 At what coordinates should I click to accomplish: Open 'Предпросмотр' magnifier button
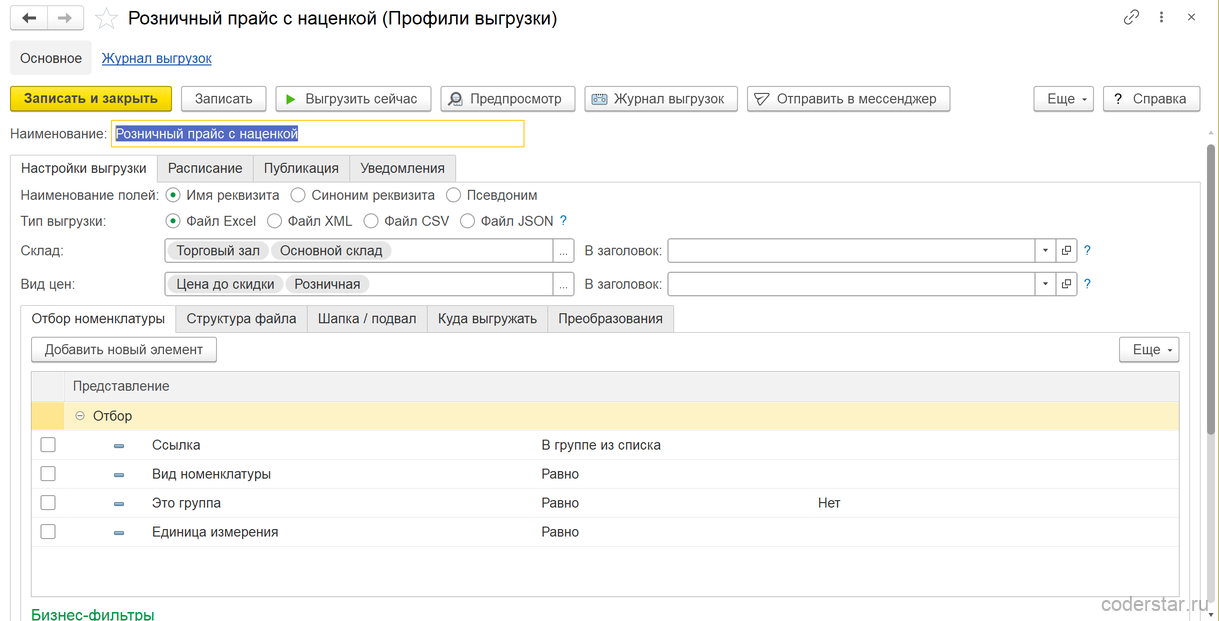click(x=508, y=98)
